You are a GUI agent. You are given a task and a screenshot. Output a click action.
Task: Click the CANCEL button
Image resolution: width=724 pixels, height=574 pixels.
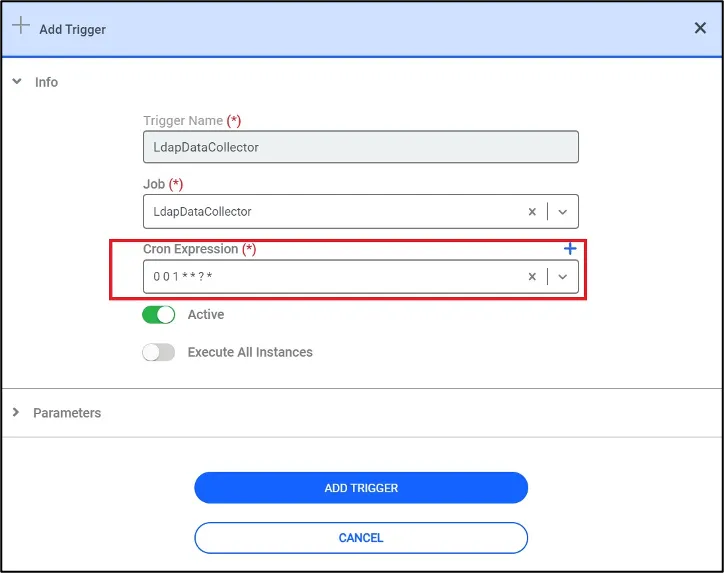(x=361, y=538)
